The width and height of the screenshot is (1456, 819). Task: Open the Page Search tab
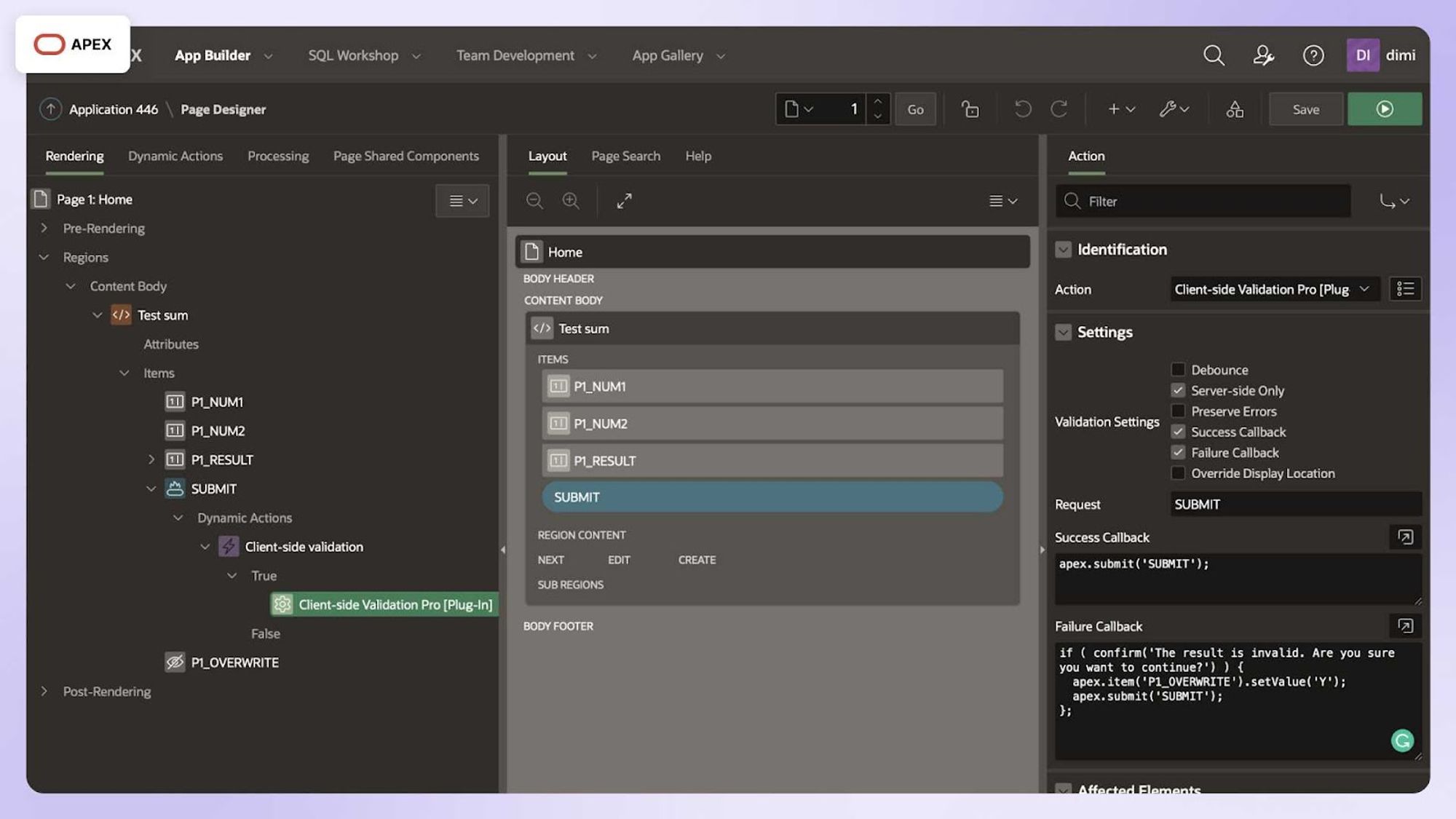click(625, 156)
